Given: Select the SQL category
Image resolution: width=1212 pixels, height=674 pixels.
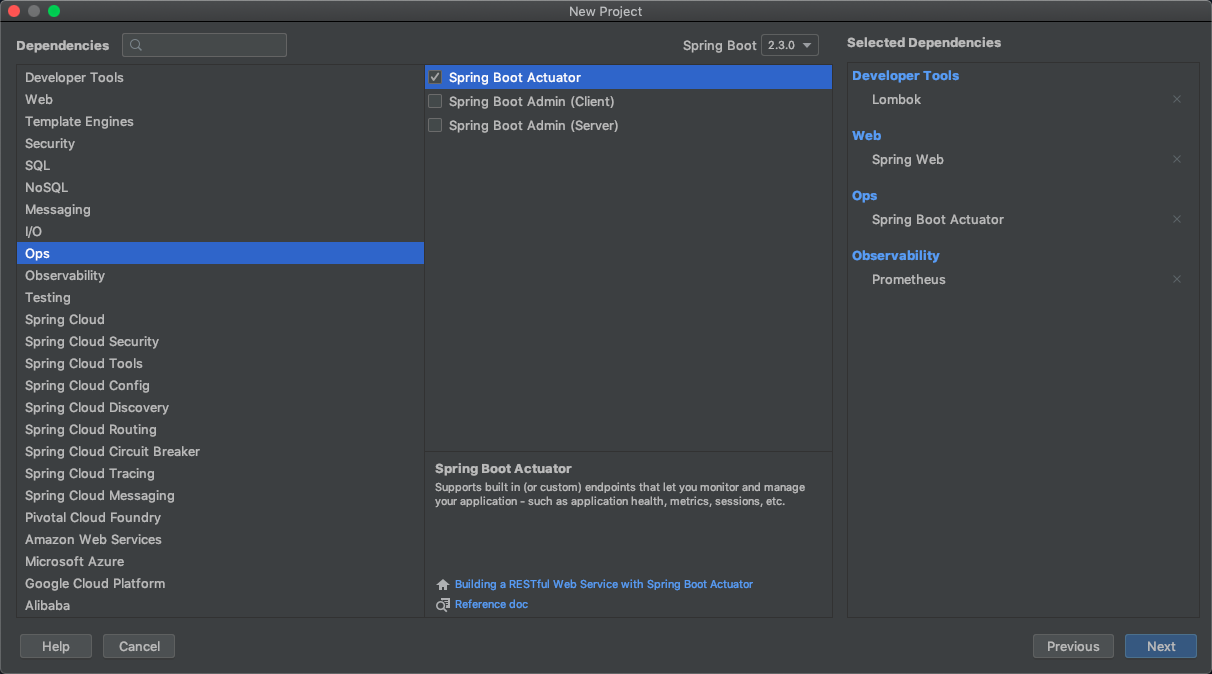Looking at the screenshot, I should click(x=220, y=165).
